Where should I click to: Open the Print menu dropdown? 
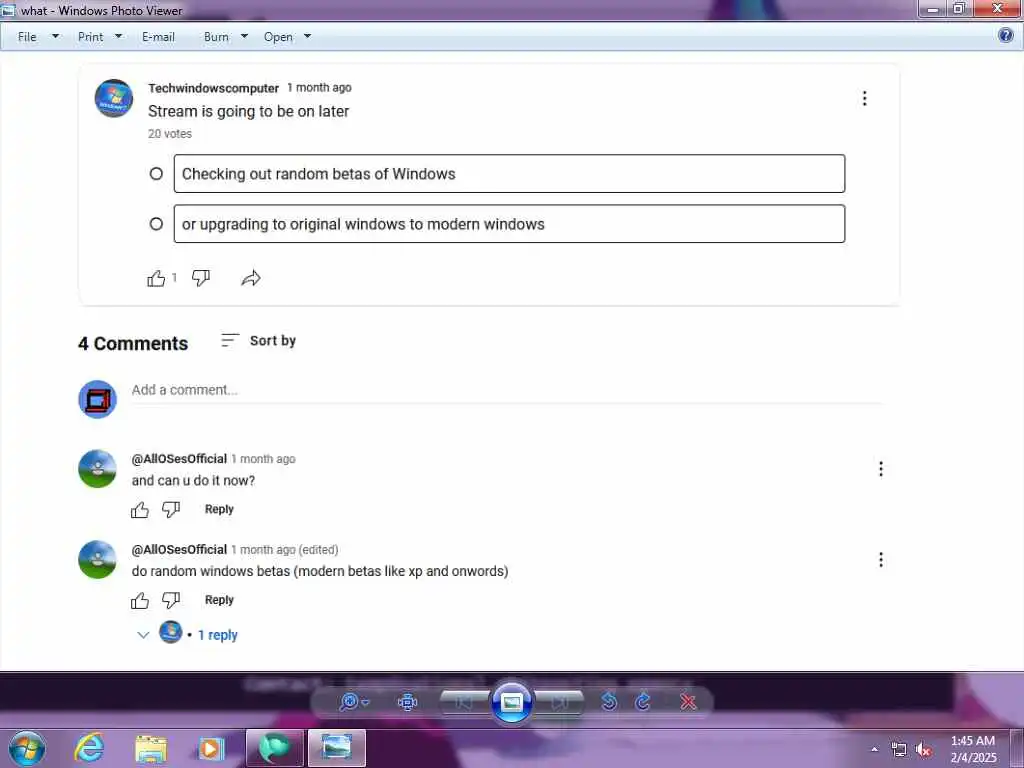click(x=100, y=37)
